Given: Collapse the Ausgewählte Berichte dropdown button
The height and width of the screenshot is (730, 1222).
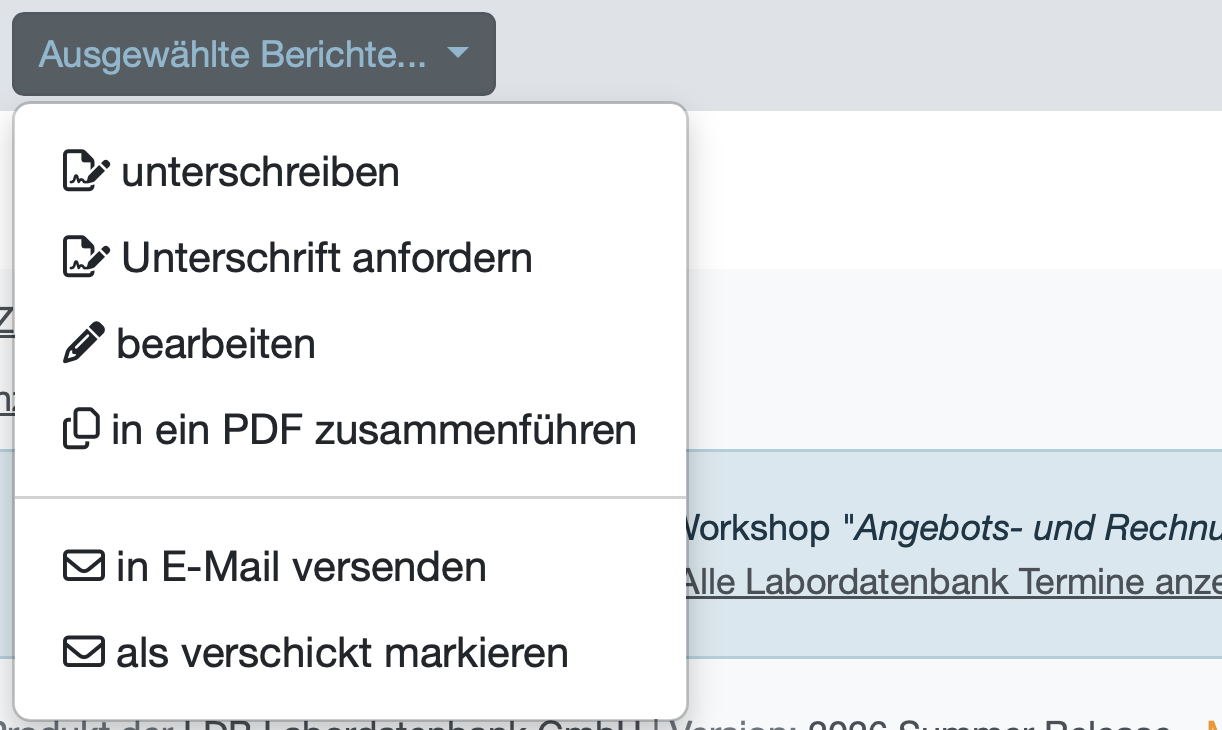Looking at the screenshot, I should (254, 54).
